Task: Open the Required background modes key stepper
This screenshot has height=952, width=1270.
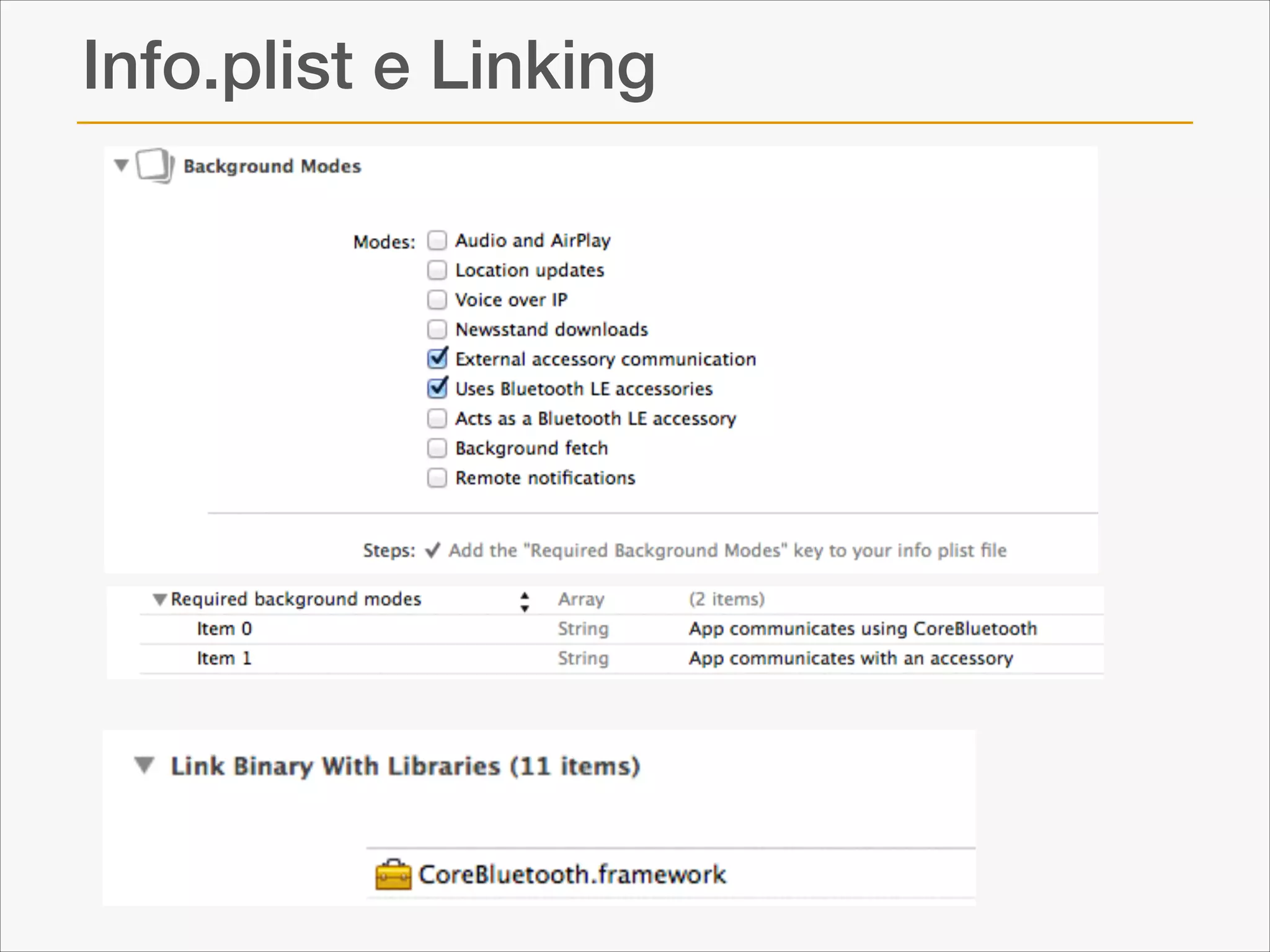Action: tap(525, 602)
